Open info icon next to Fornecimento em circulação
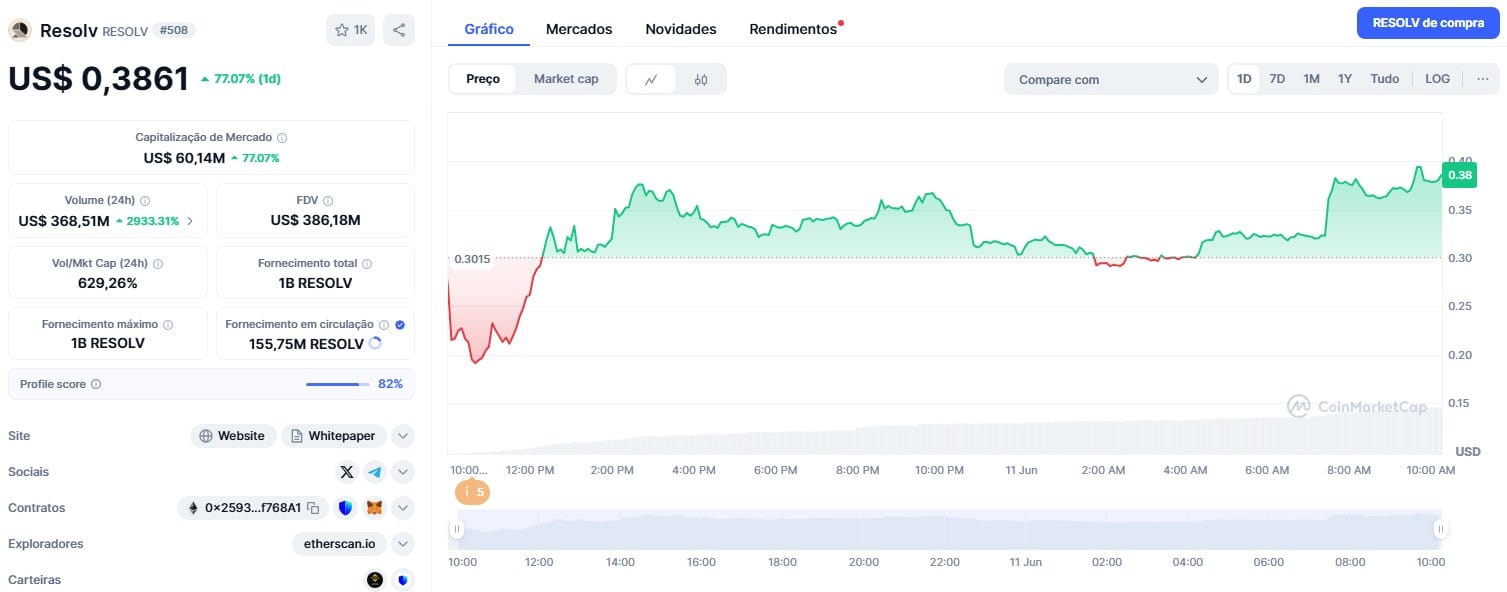The width and height of the screenshot is (1507, 592). point(384,325)
